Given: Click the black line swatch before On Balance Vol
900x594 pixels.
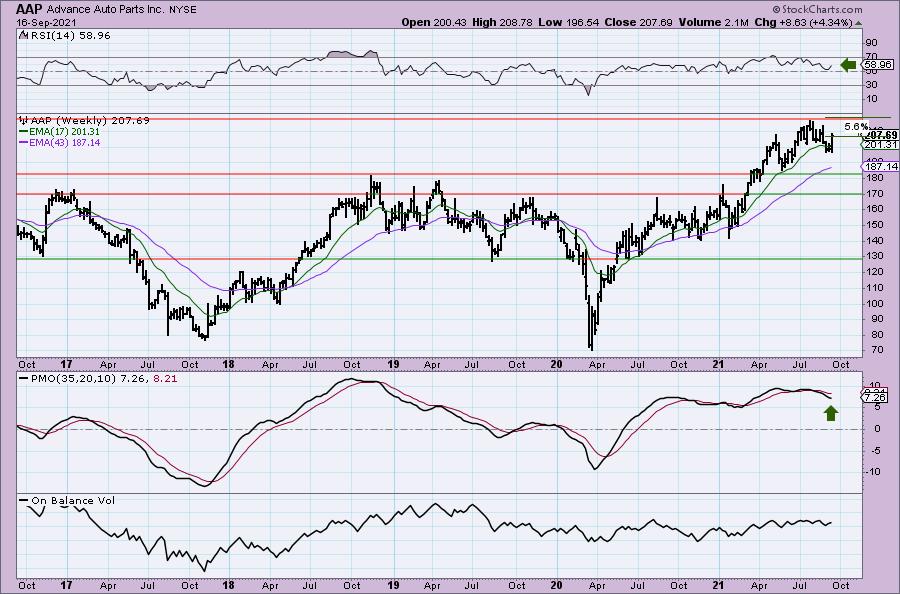Looking at the screenshot, I should point(24,500).
